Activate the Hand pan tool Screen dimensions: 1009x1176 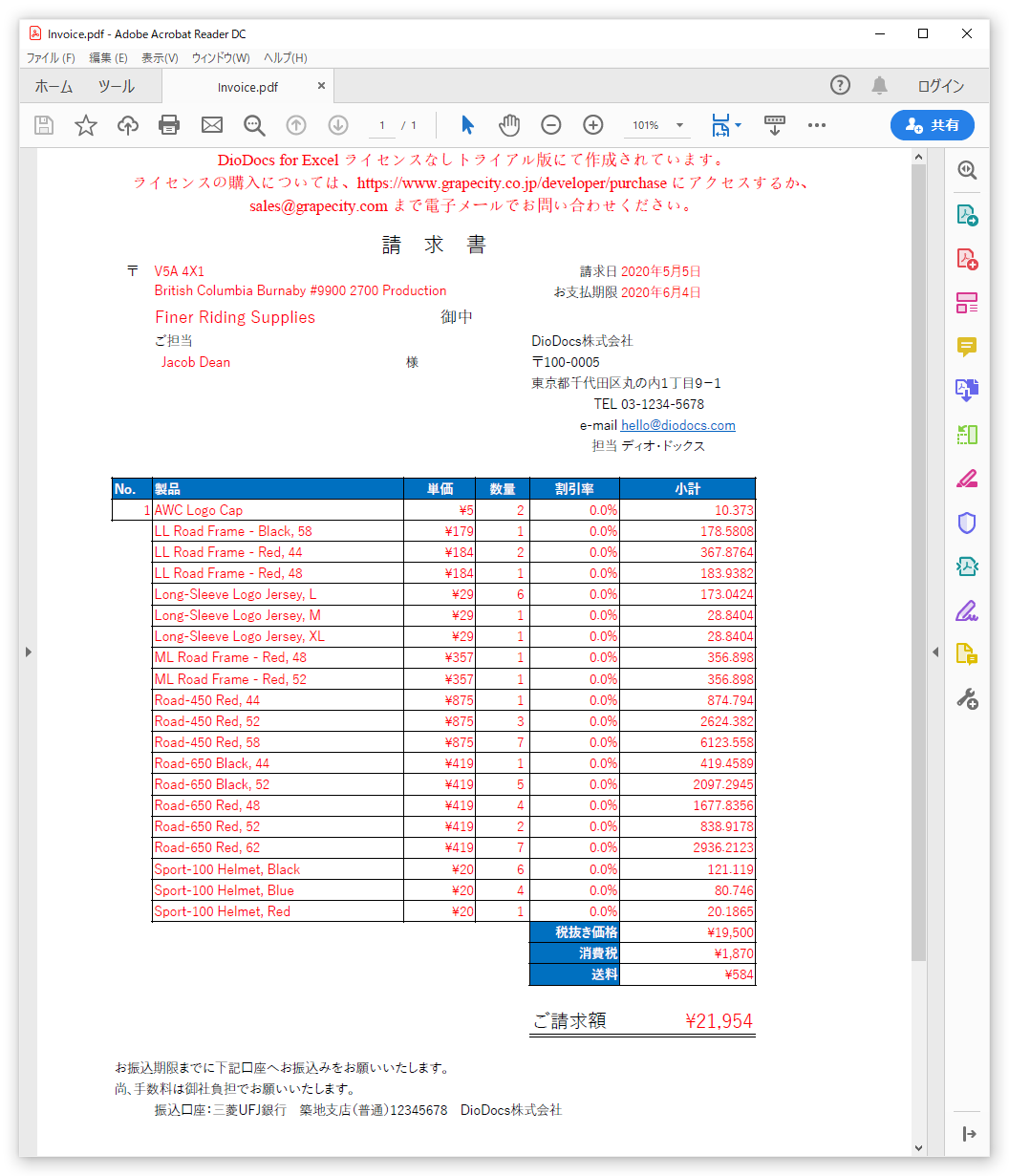pyautogui.click(x=509, y=125)
